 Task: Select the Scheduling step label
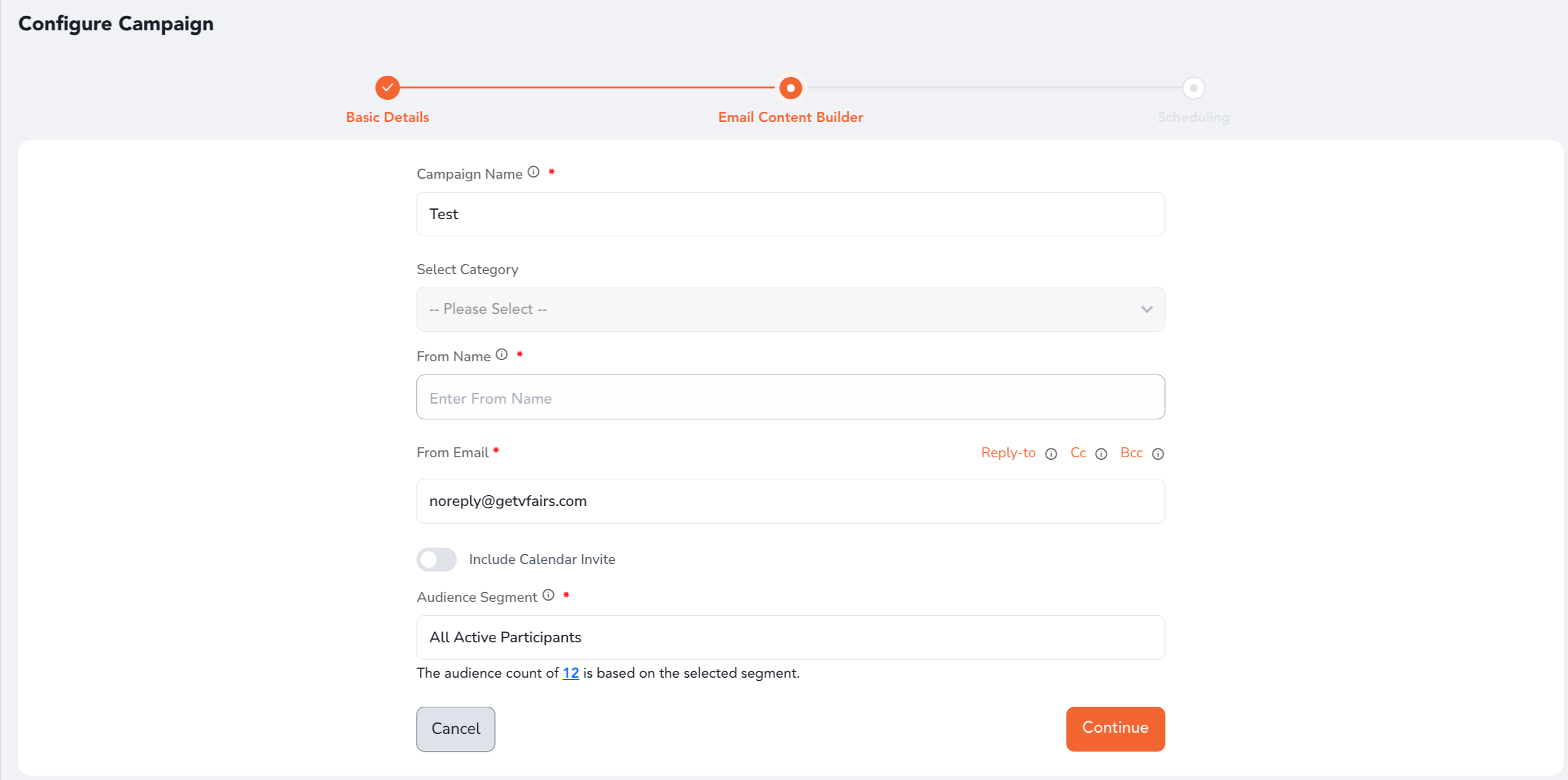point(1193,117)
